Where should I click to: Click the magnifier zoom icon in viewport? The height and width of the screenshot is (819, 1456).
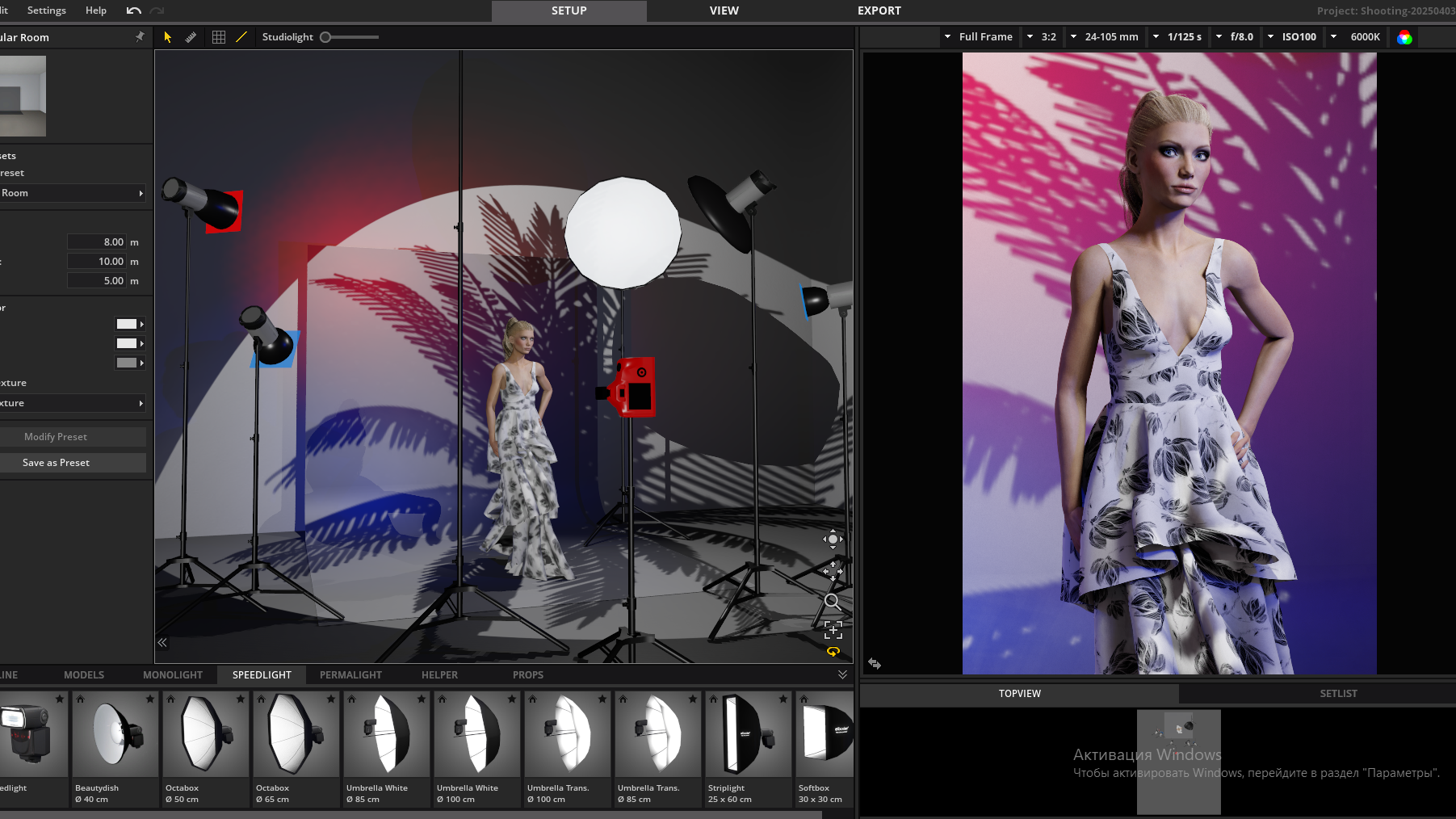coord(833,602)
